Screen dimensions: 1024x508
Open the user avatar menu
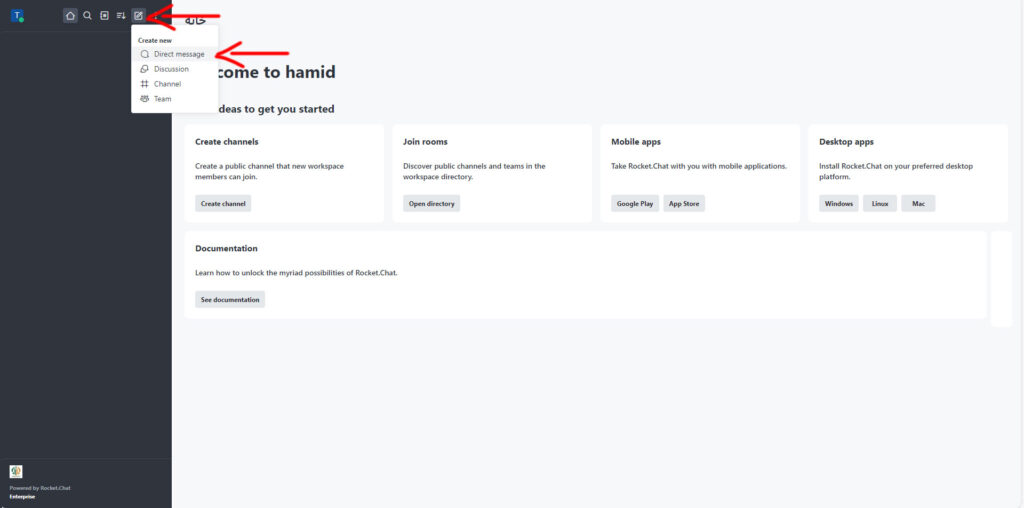coord(17,16)
